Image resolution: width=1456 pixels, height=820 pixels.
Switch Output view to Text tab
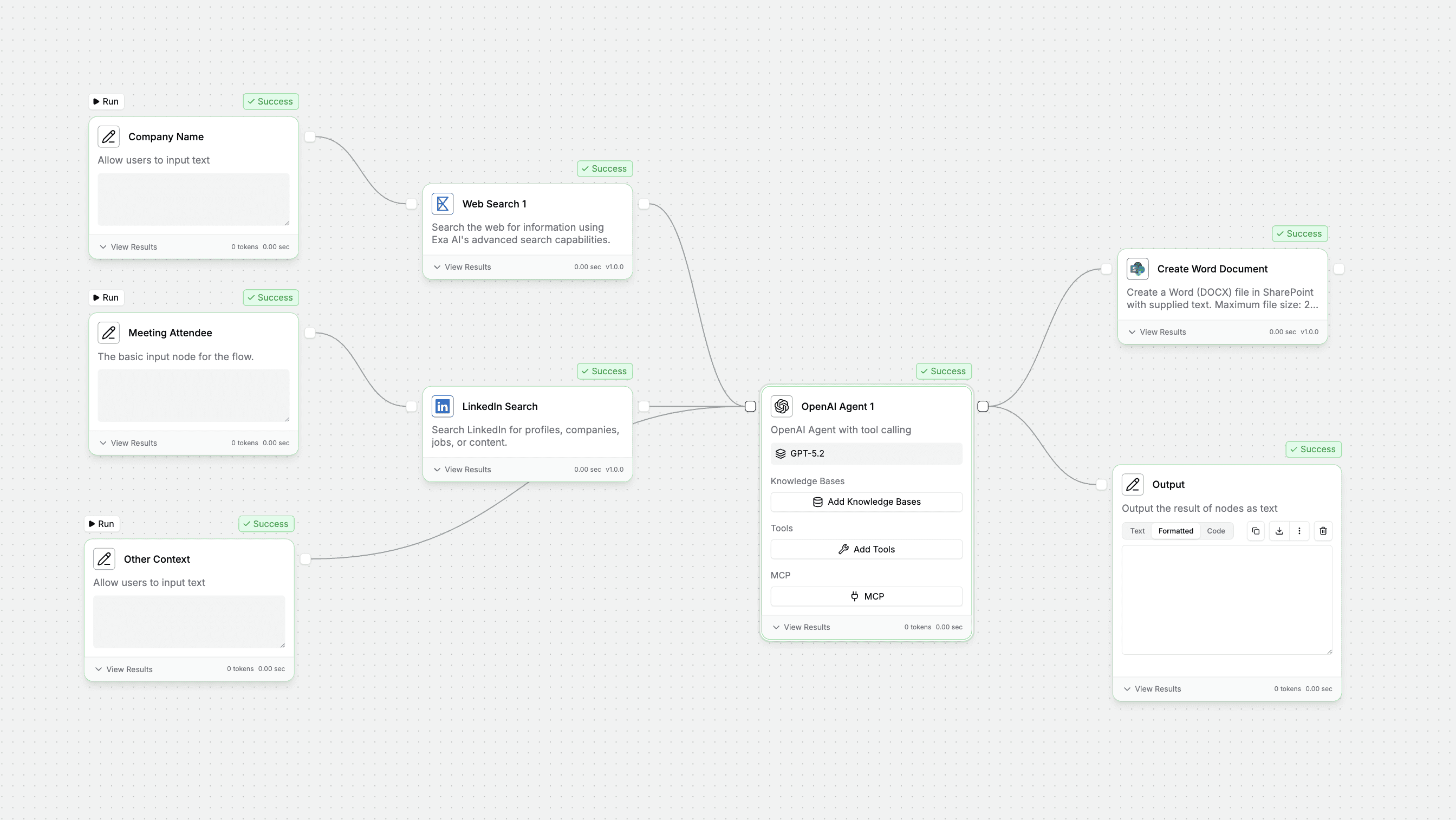[x=1136, y=531]
